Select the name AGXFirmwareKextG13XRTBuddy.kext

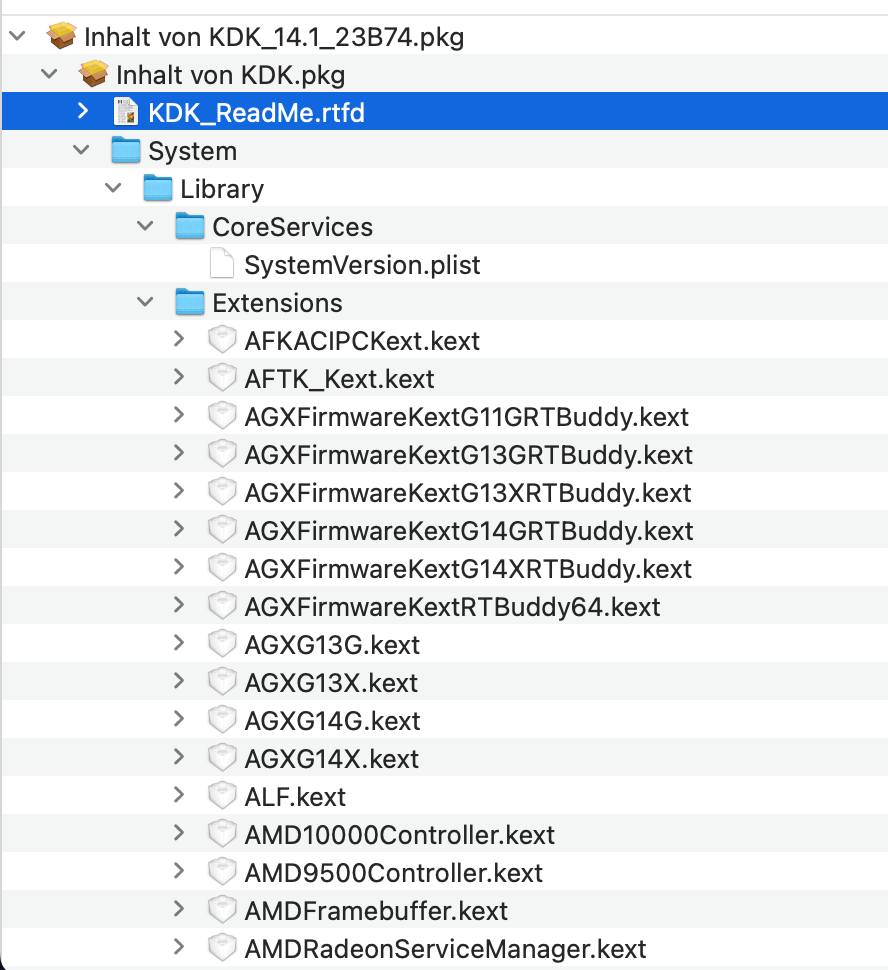(x=468, y=494)
